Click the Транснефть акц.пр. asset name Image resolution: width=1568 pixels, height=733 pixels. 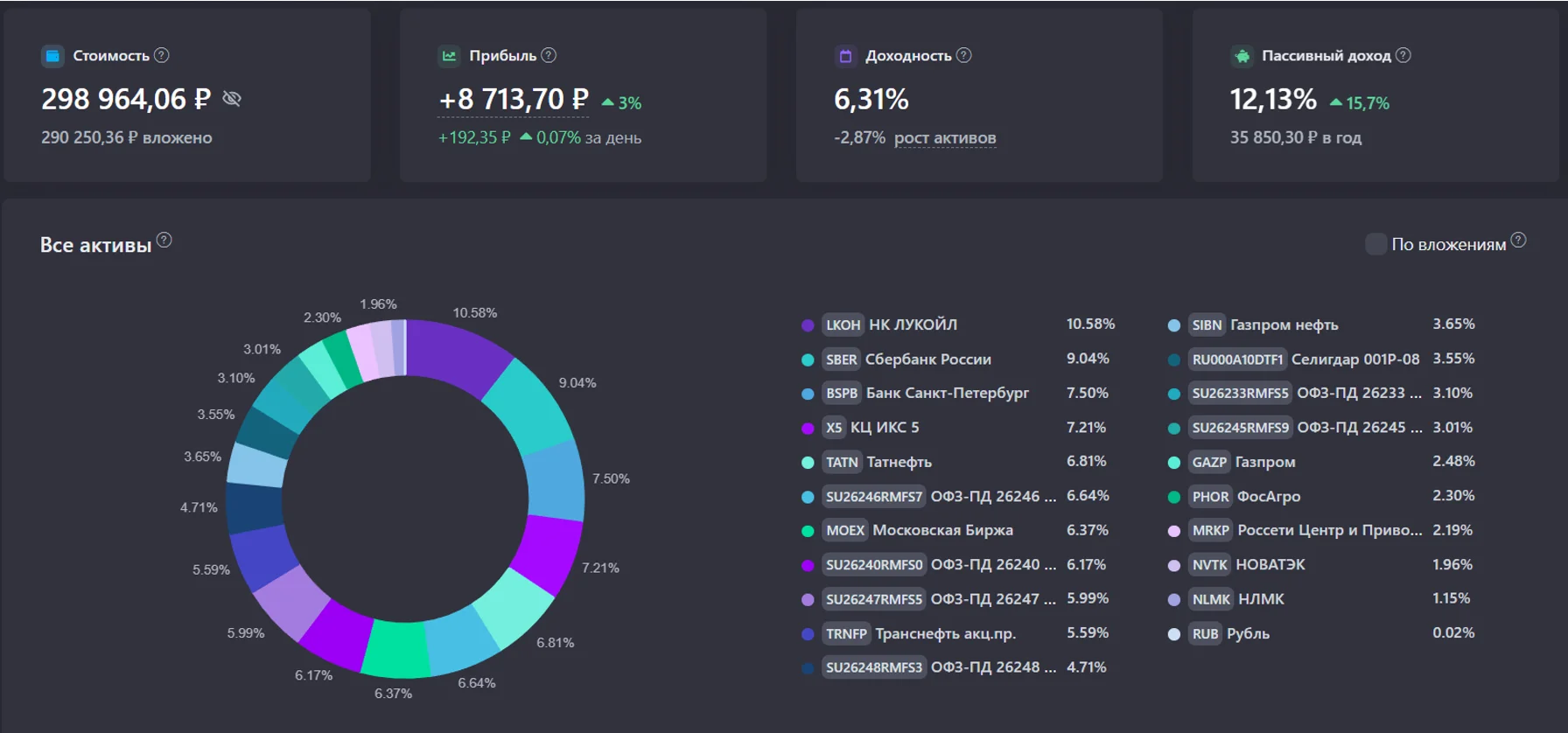946,633
